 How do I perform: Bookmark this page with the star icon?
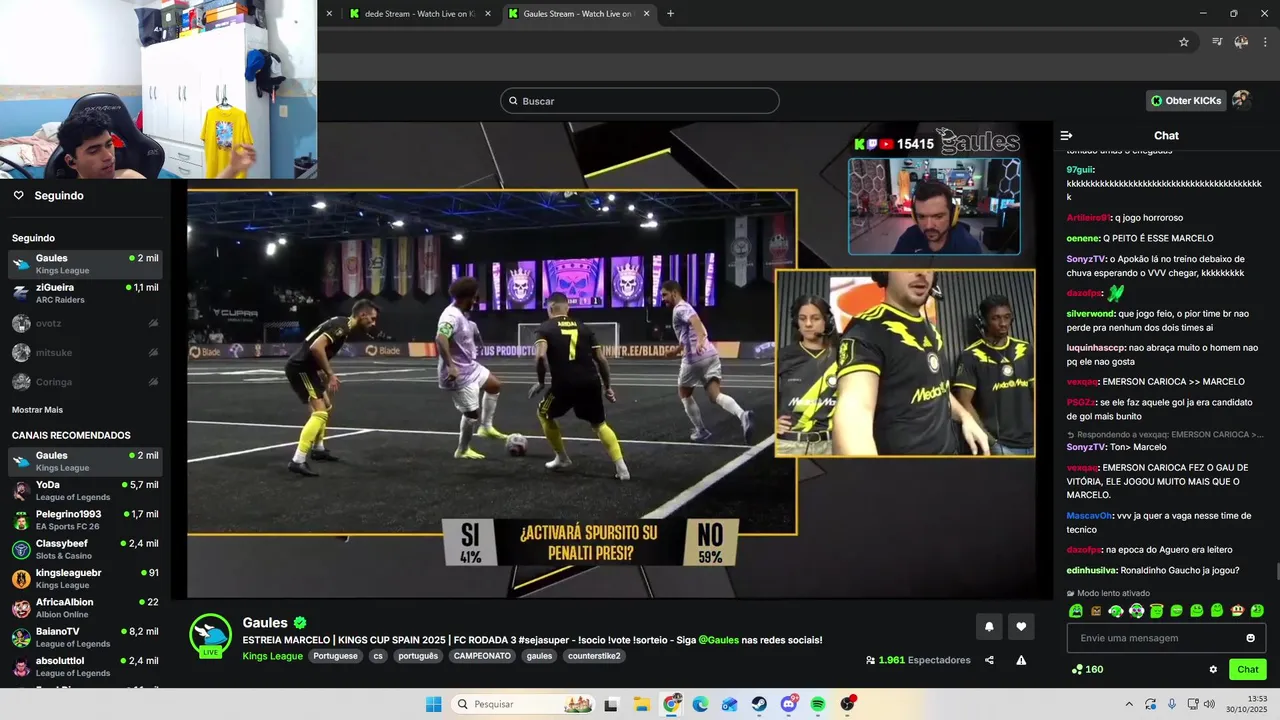pyautogui.click(x=1184, y=42)
